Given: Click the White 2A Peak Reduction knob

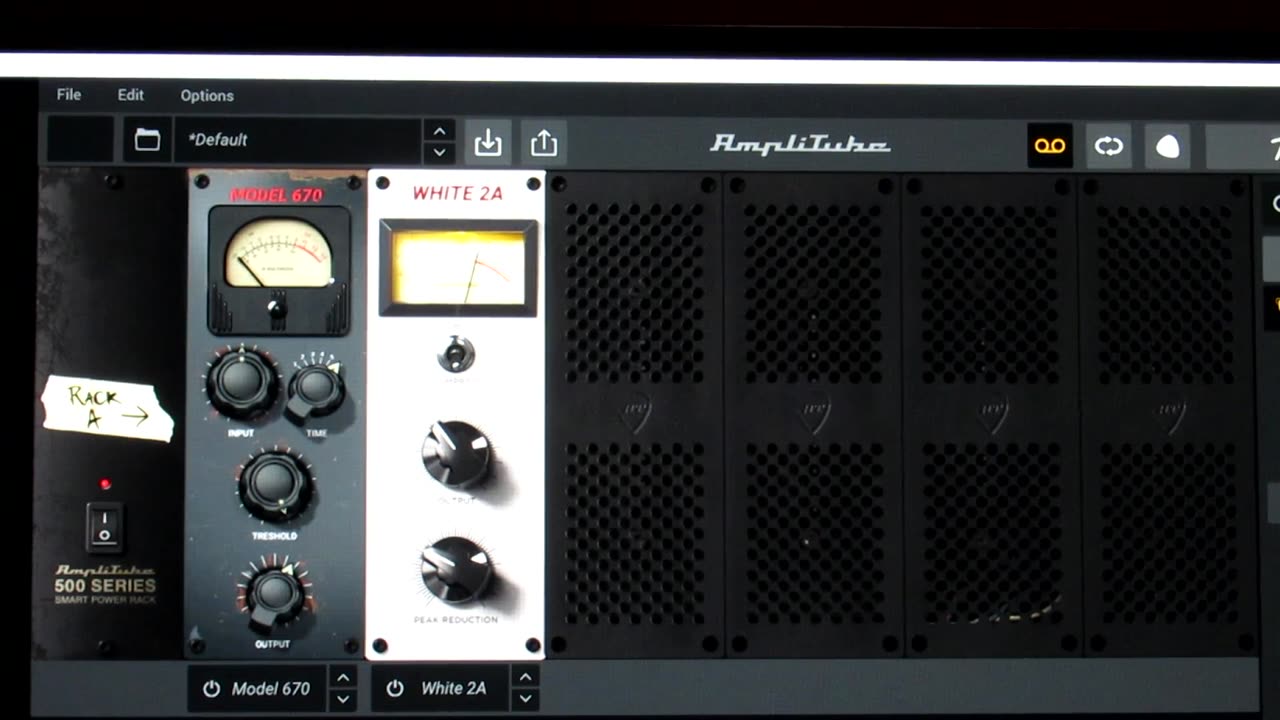Looking at the screenshot, I should coord(456,571).
